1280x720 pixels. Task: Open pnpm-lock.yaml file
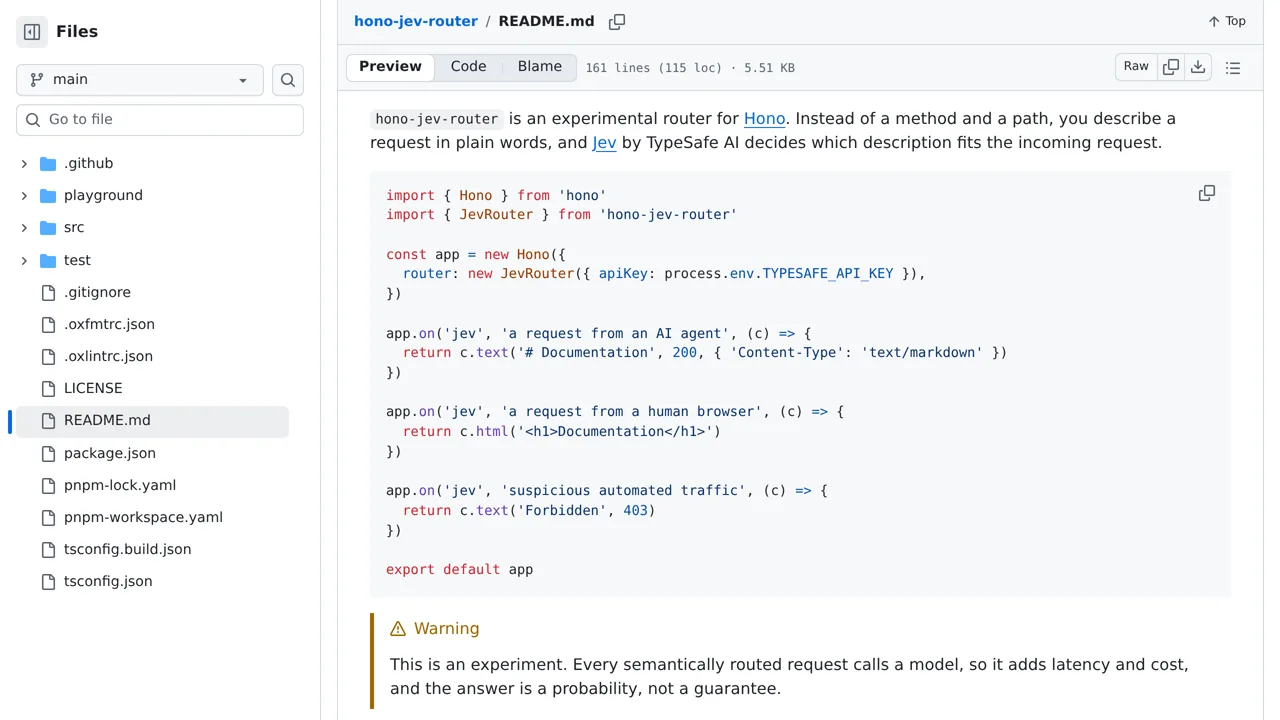(152, 485)
